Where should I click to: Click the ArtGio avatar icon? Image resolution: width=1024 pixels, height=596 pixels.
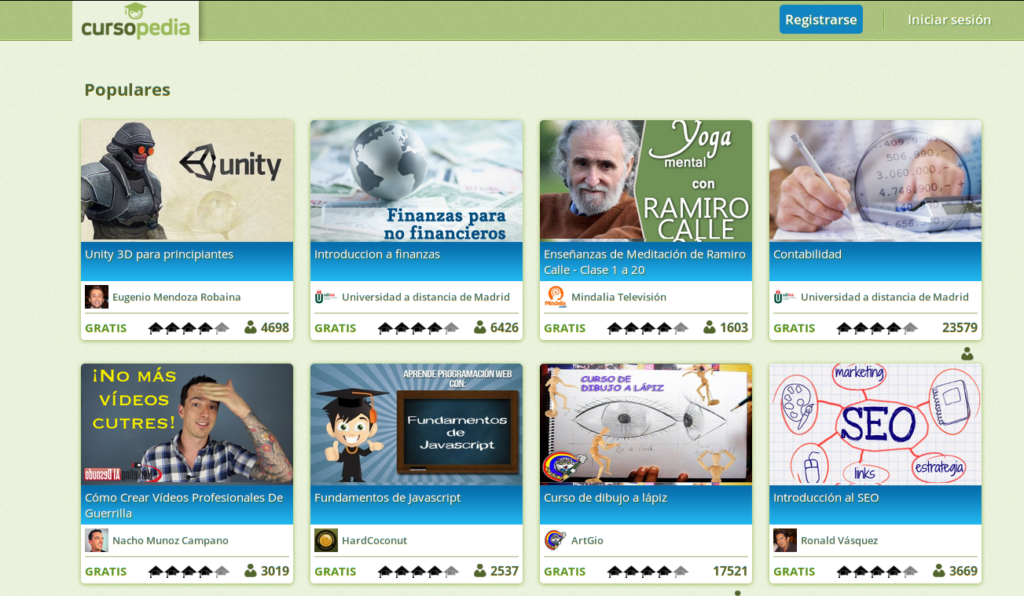point(555,541)
